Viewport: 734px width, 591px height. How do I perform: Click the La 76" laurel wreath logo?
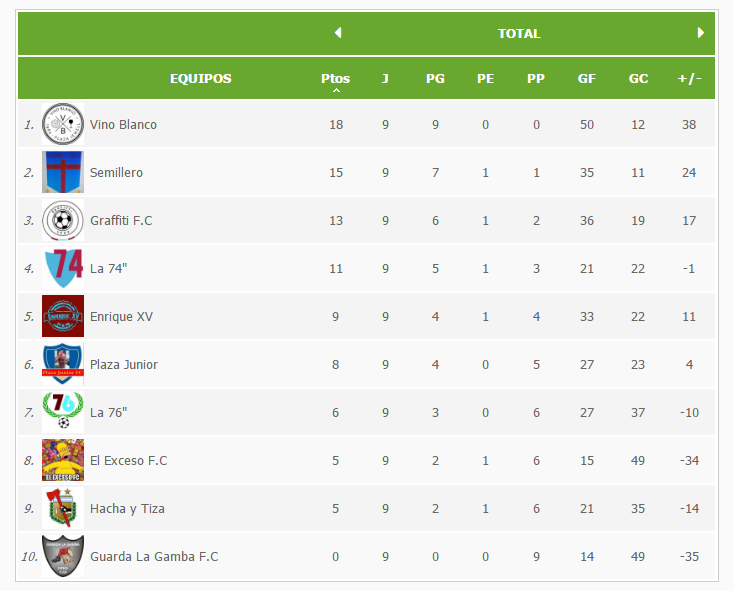[x=63, y=412]
